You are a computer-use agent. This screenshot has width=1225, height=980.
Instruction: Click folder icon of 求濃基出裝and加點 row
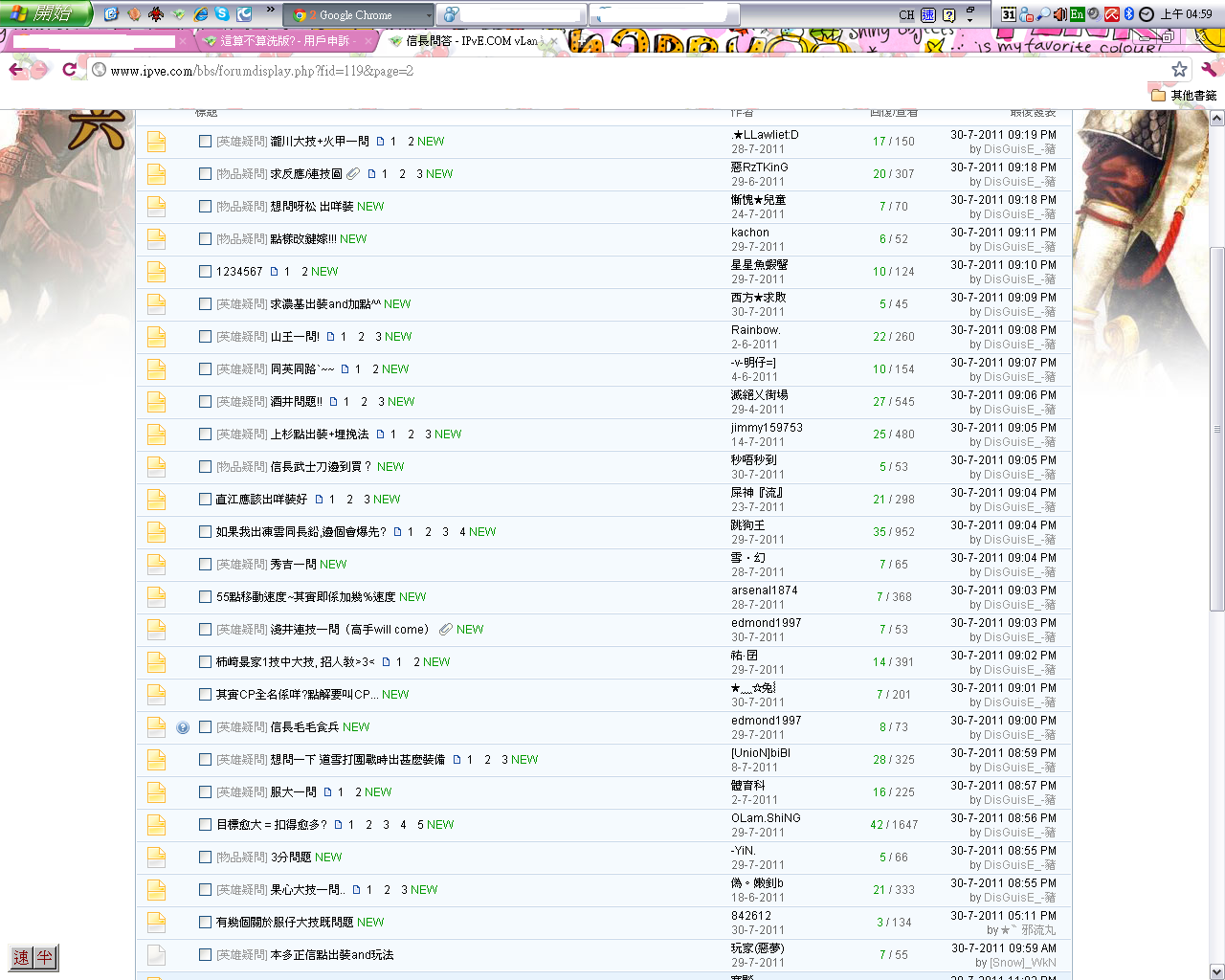157,304
